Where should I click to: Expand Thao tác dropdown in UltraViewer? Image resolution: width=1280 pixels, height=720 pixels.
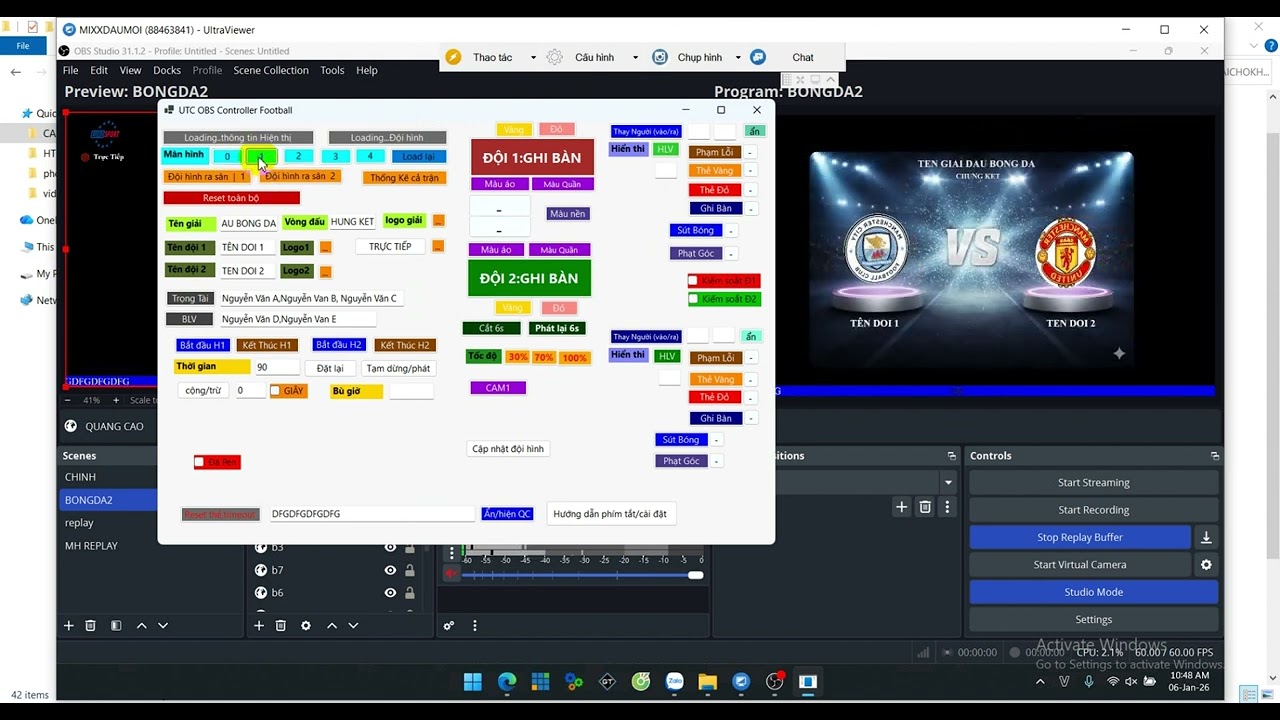(533, 58)
